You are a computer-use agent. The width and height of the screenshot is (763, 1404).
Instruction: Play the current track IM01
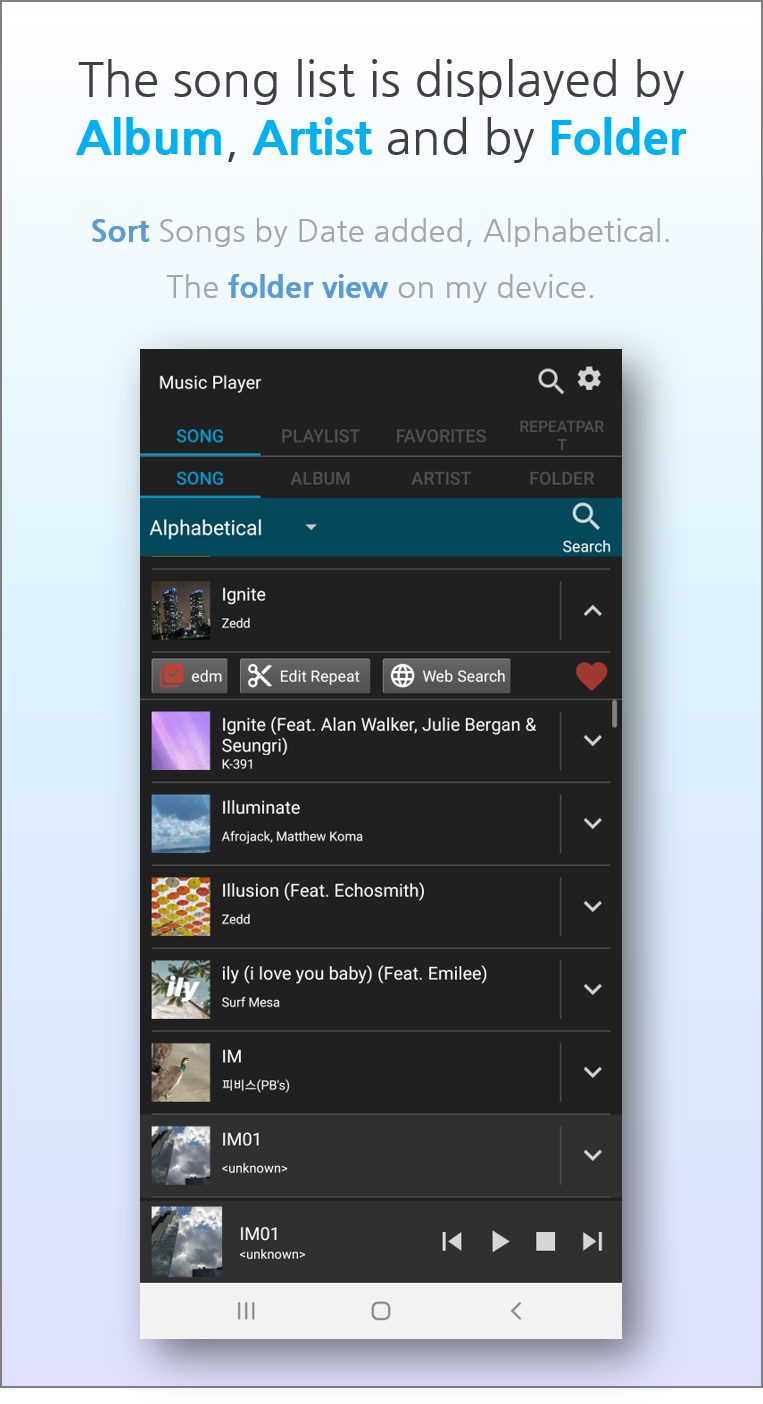pos(500,1241)
